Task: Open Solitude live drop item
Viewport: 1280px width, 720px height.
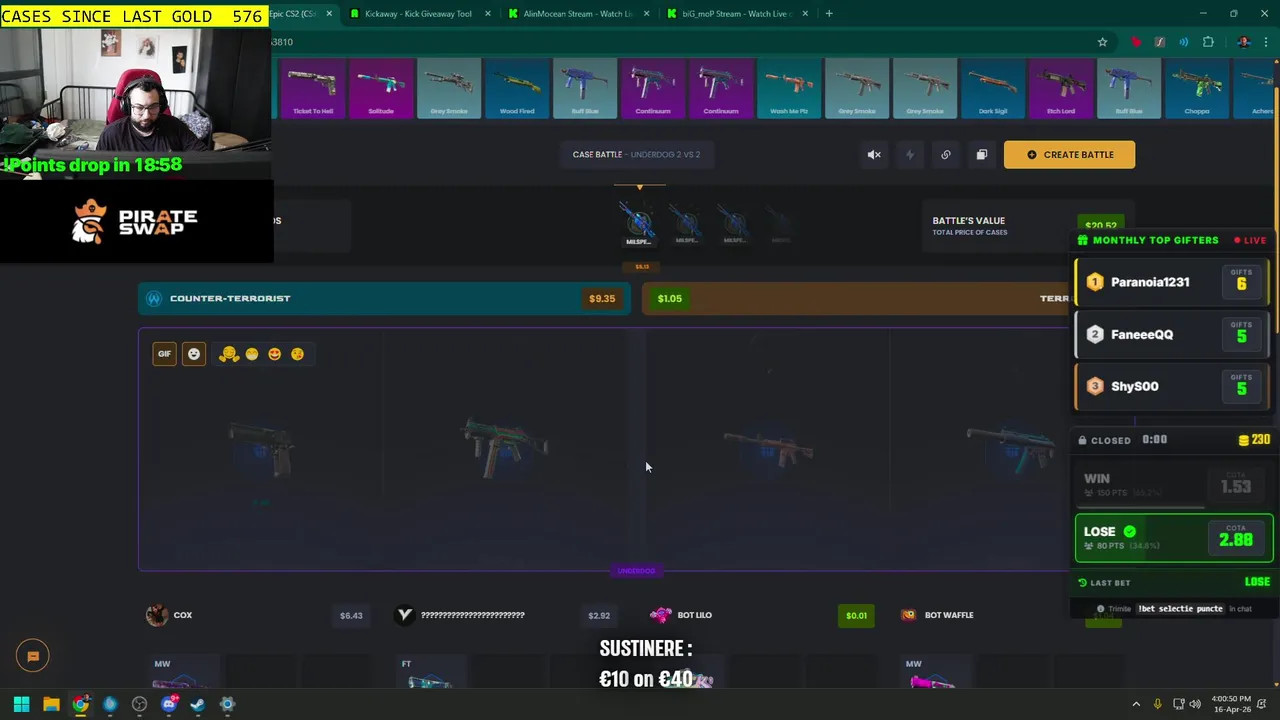Action: pyautogui.click(x=381, y=88)
